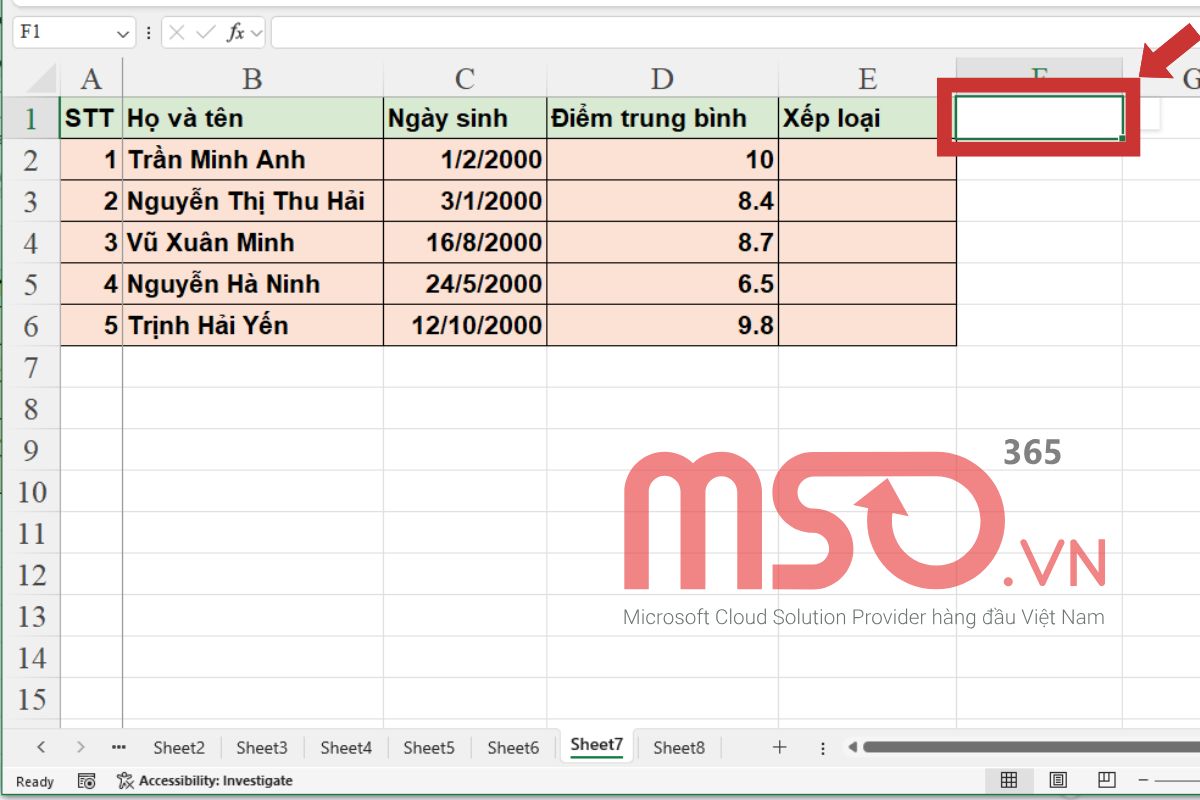This screenshot has width=1200, height=800.
Task: Click the active Sheet7 tab
Action: coord(596,746)
